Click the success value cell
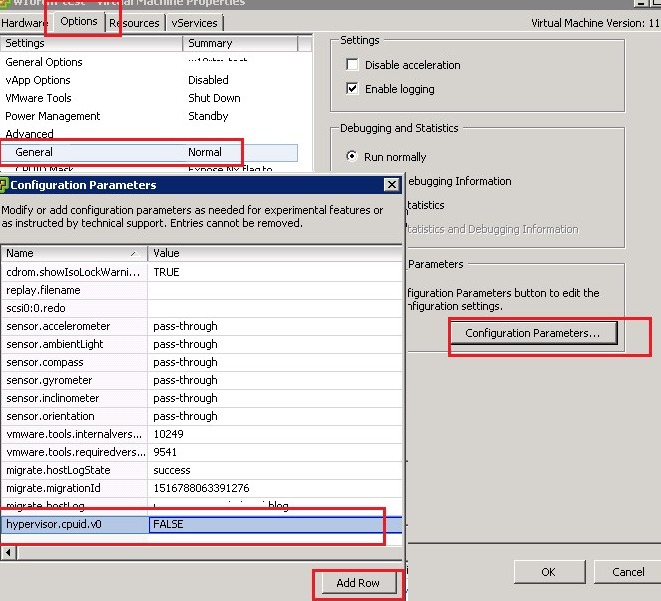Viewport: 661px width, 601px height. [275, 470]
